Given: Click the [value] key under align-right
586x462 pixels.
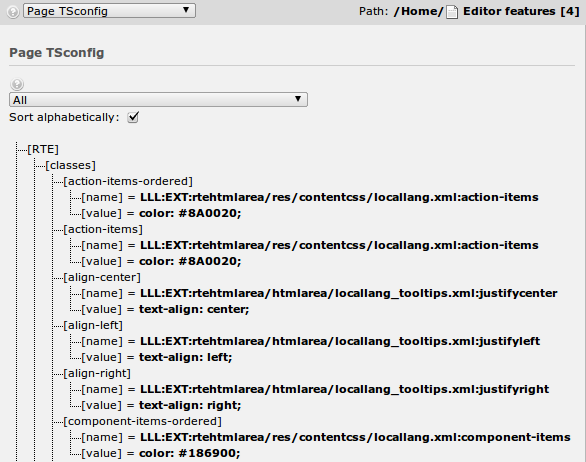Looking at the screenshot, I should [102, 406].
